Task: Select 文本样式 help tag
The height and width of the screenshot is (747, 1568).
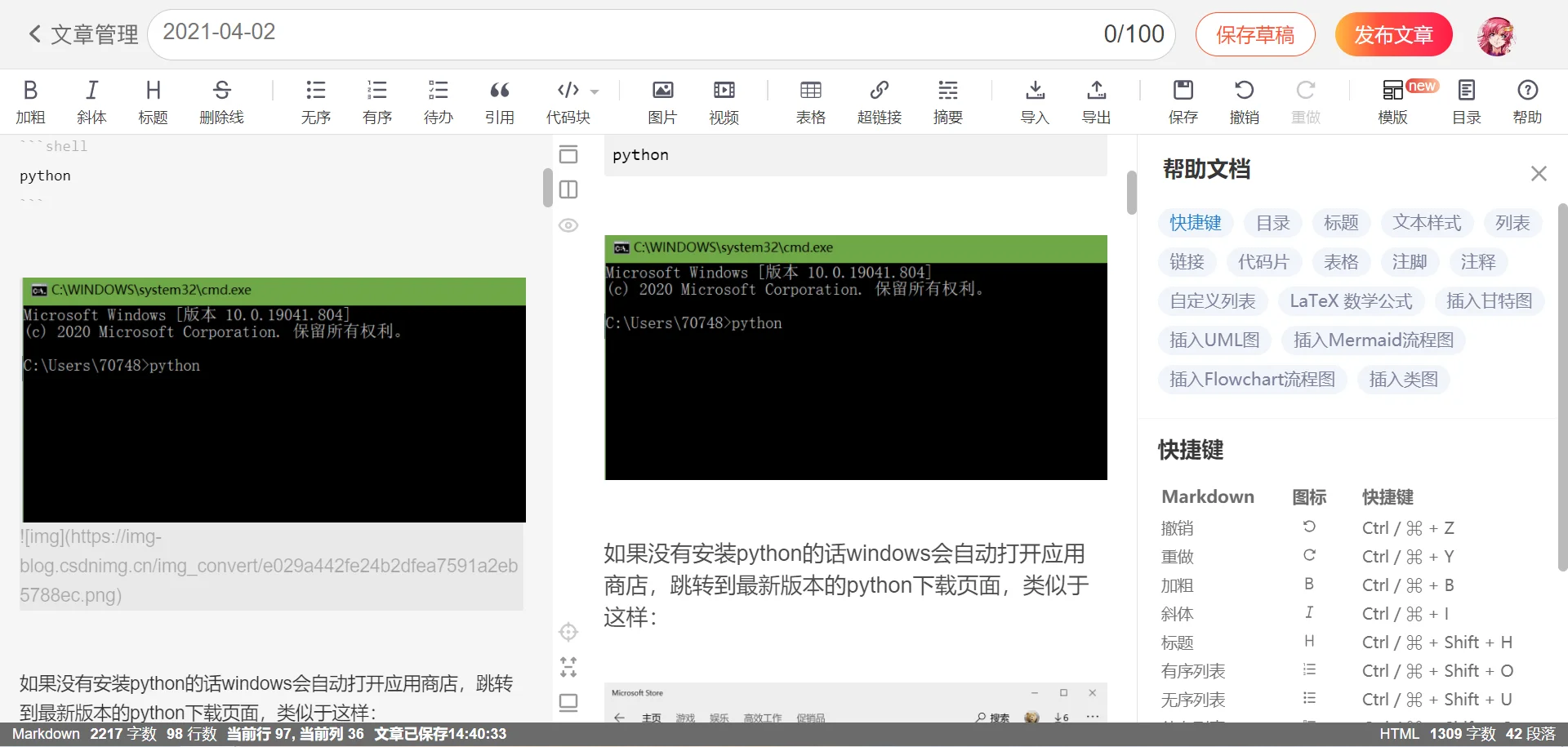Action: 1427,222
